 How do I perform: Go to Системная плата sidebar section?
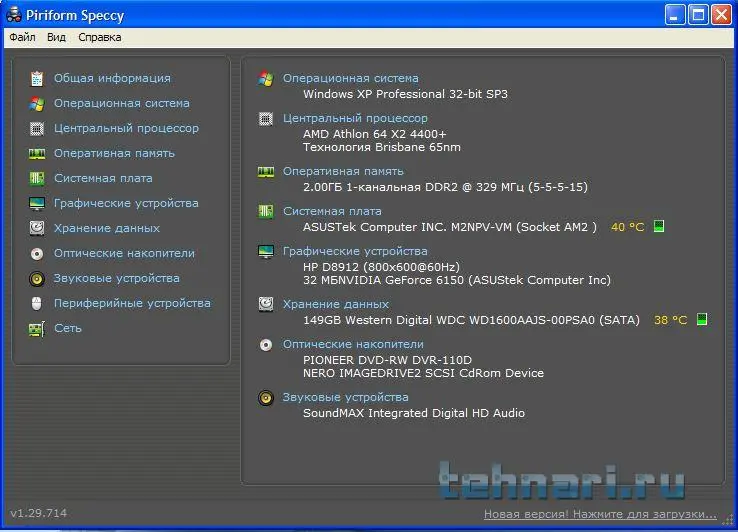103,178
